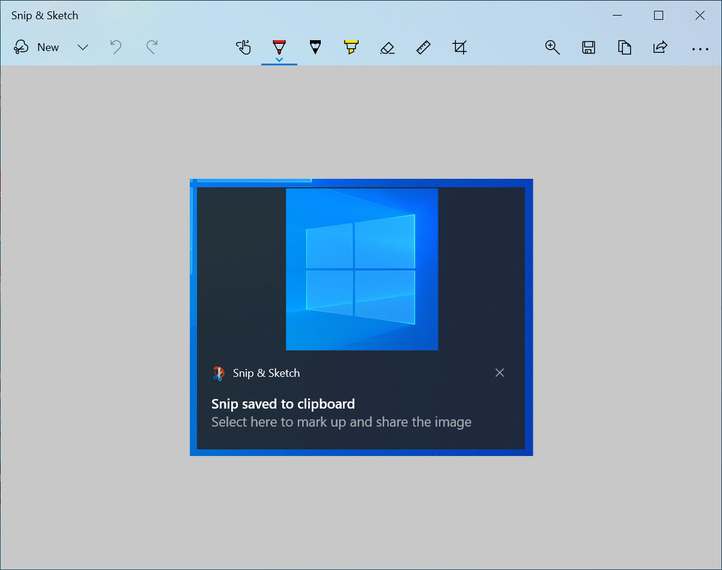The width and height of the screenshot is (722, 570).
Task: Click the Redo arrow
Action: point(152,47)
